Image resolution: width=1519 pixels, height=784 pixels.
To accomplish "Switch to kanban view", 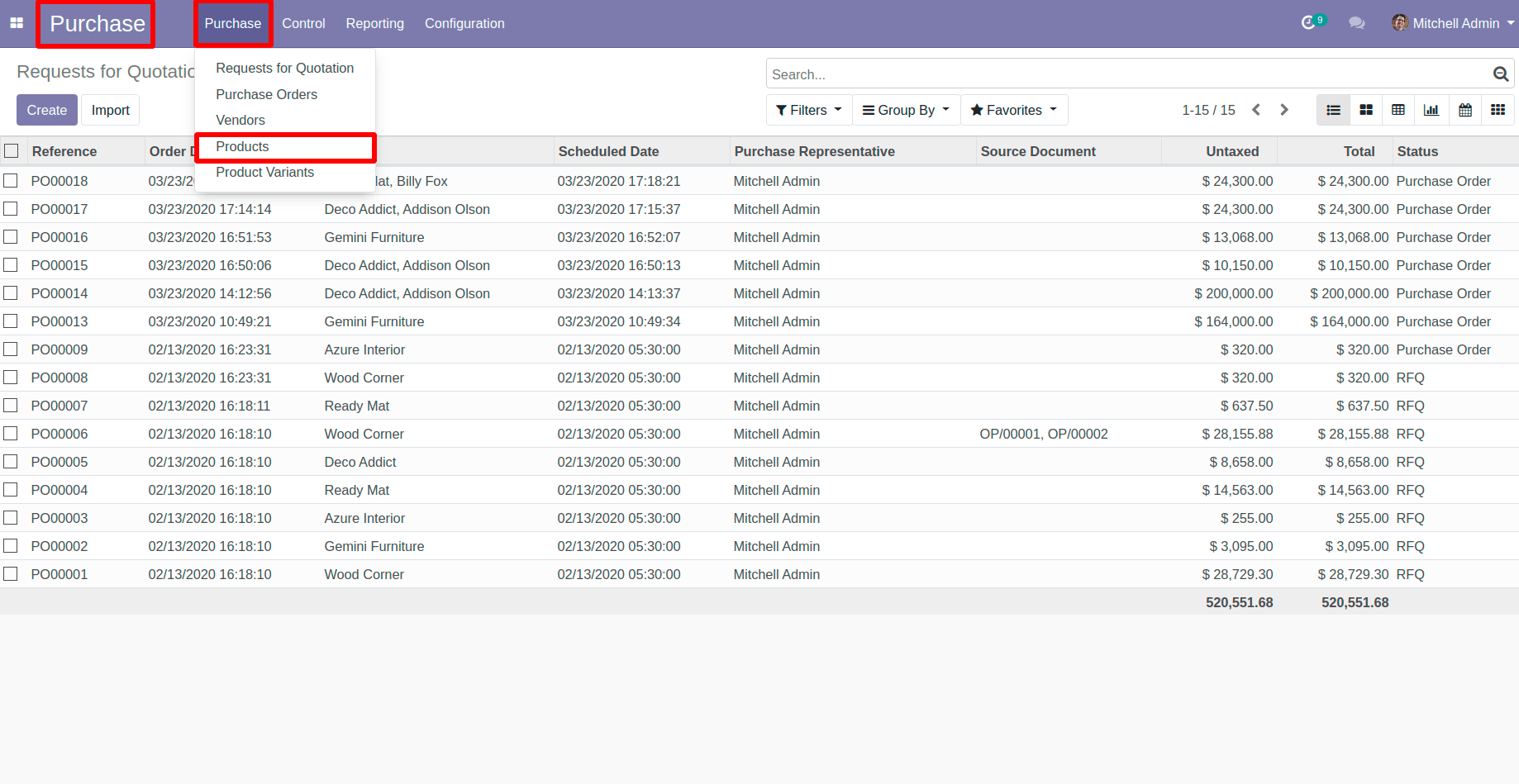I will [x=1366, y=110].
